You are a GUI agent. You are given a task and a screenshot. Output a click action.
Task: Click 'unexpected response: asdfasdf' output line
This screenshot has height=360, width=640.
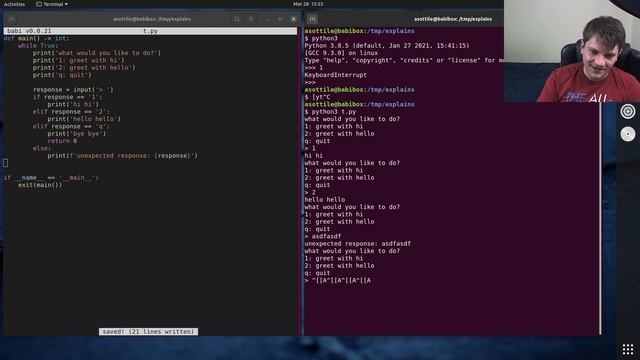pos(358,244)
